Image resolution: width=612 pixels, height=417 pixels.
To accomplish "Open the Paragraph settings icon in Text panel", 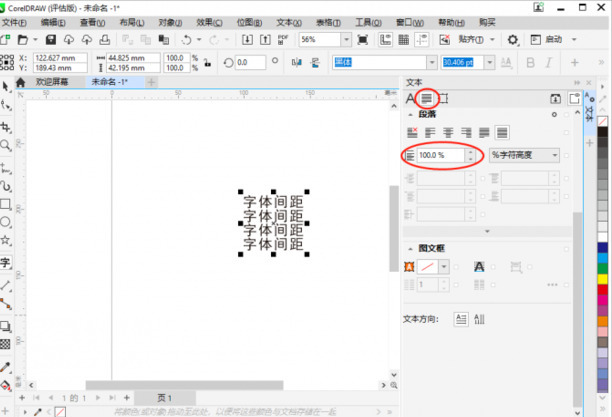I will (x=427, y=98).
